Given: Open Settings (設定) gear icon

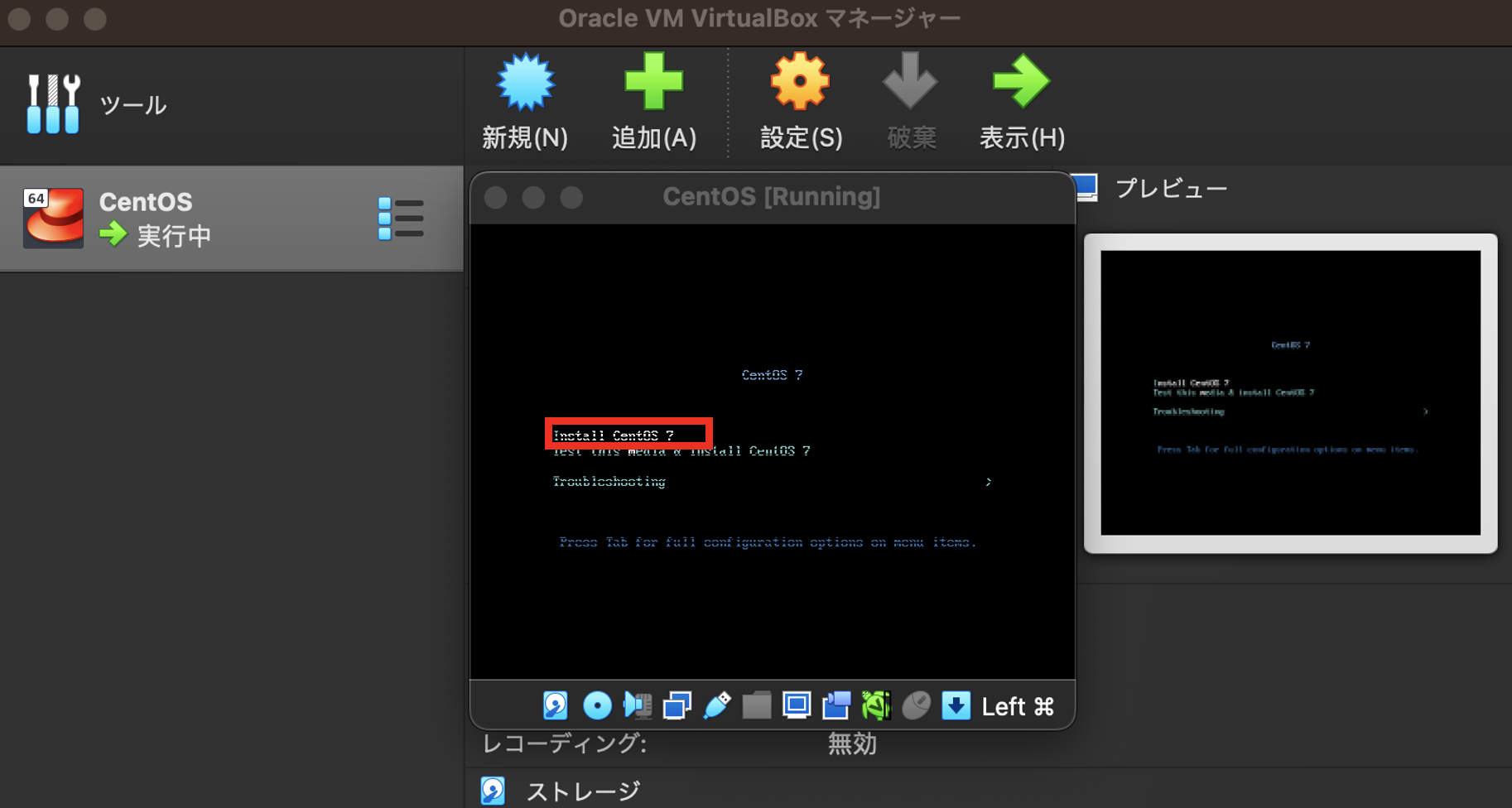Looking at the screenshot, I should 800,81.
